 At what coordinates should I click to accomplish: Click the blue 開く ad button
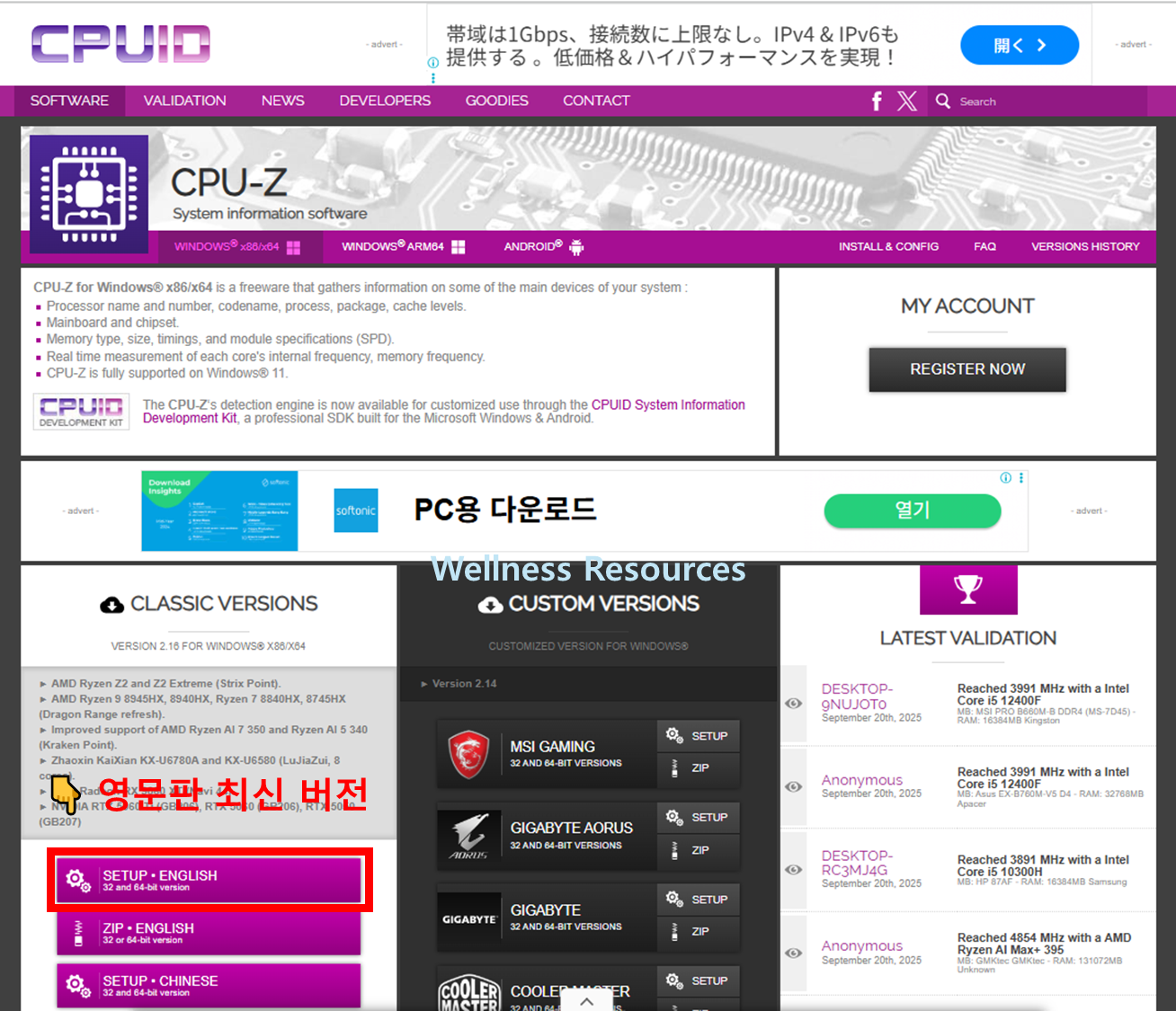click(x=1020, y=45)
